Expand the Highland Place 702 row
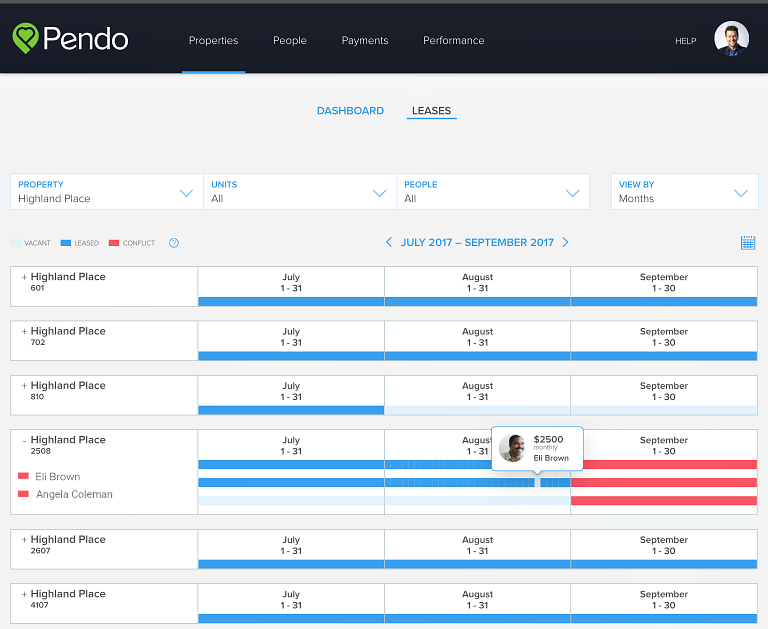The image size is (768, 629). tap(24, 332)
